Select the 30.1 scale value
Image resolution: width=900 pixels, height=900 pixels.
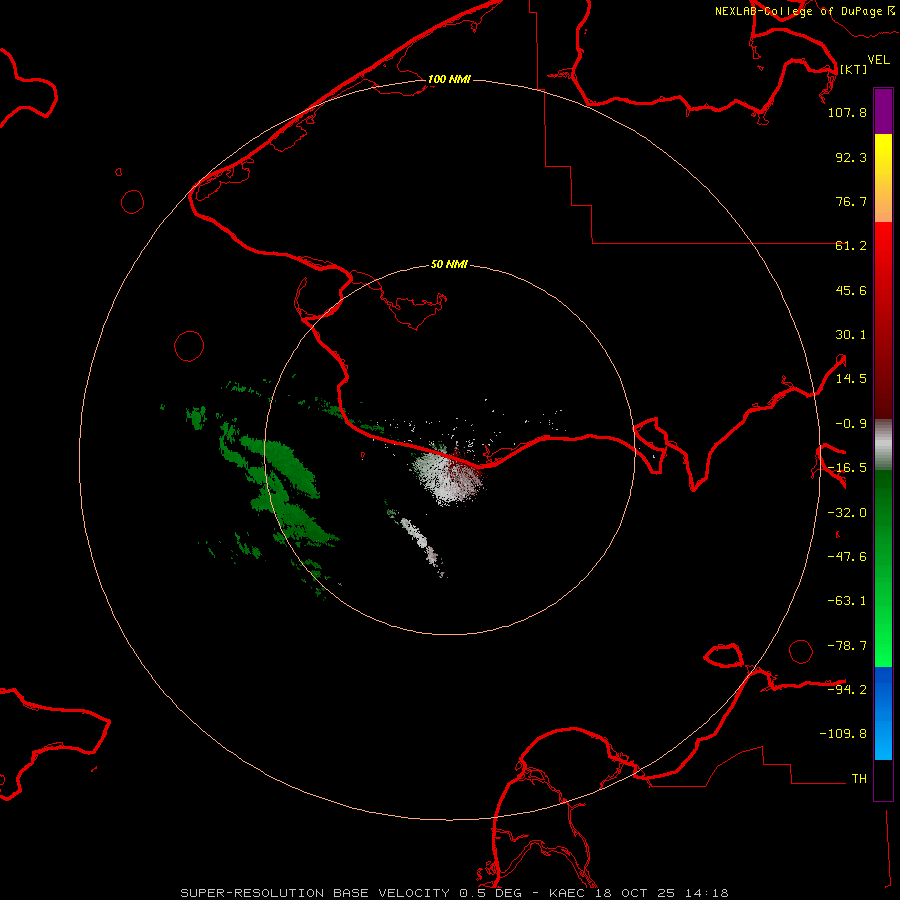(x=851, y=335)
